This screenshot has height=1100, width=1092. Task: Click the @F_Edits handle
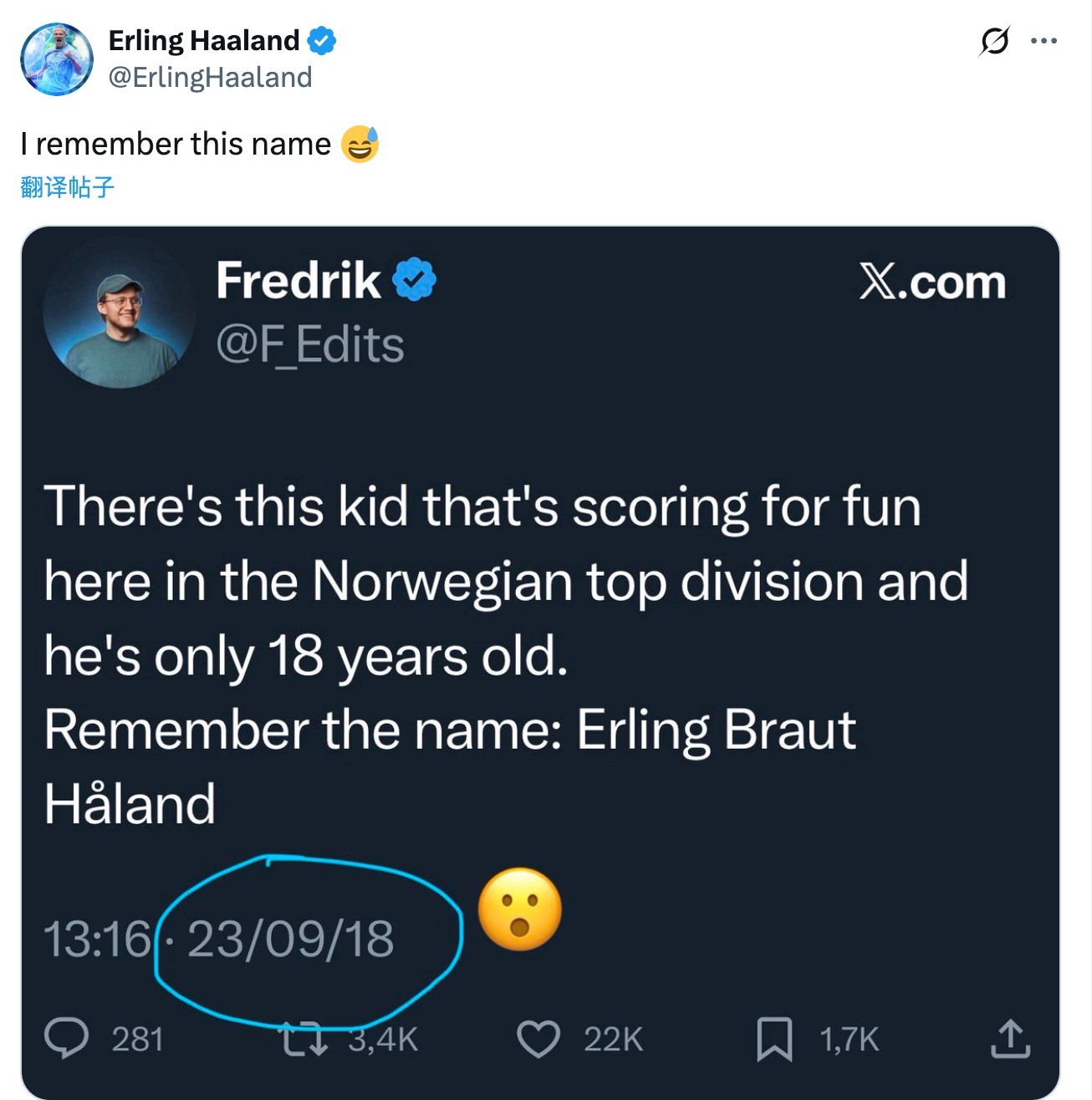tap(309, 344)
